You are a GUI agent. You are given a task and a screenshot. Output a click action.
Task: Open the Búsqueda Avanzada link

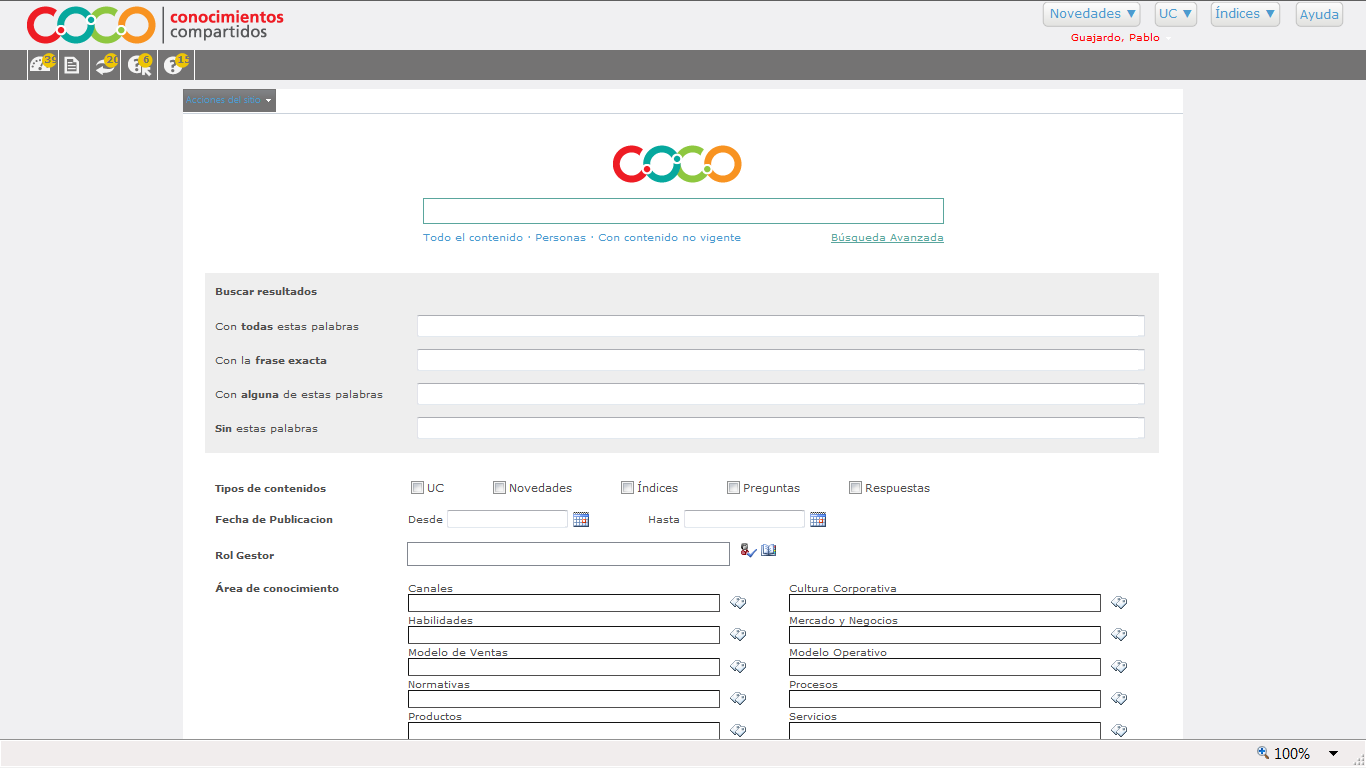pyautogui.click(x=887, y=238)
